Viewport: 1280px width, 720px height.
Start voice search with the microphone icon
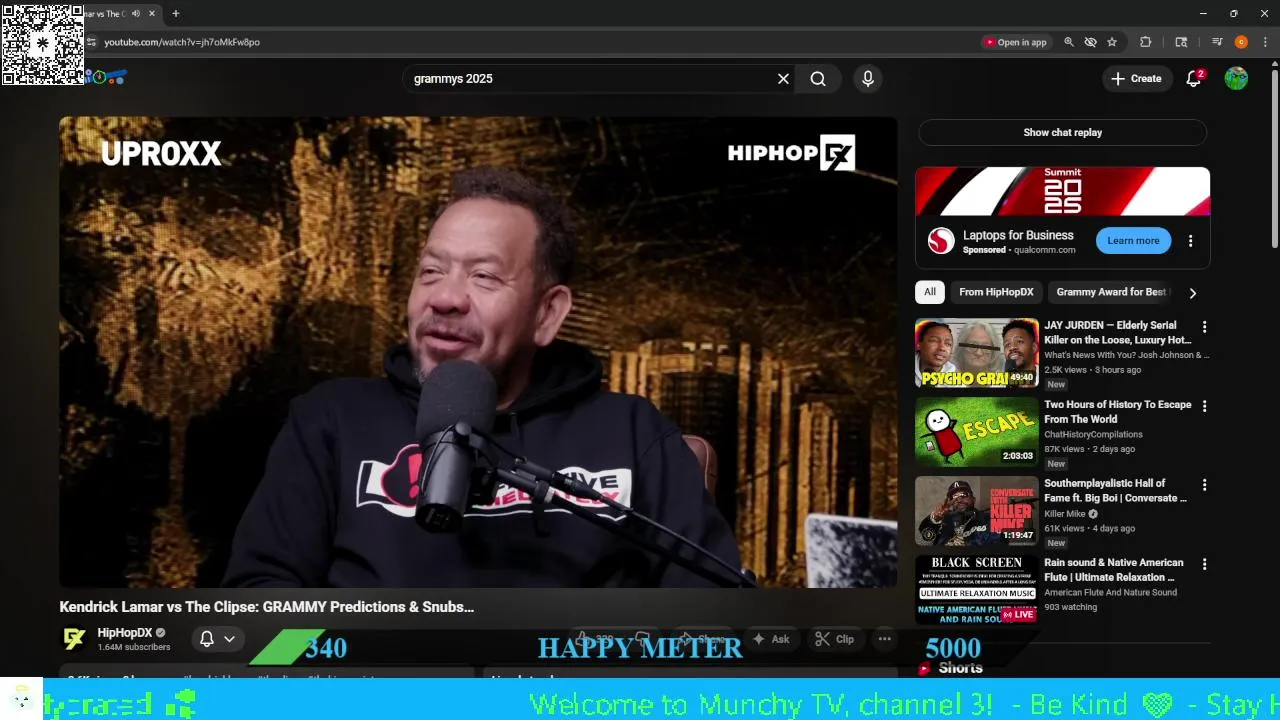coord(868,79)
